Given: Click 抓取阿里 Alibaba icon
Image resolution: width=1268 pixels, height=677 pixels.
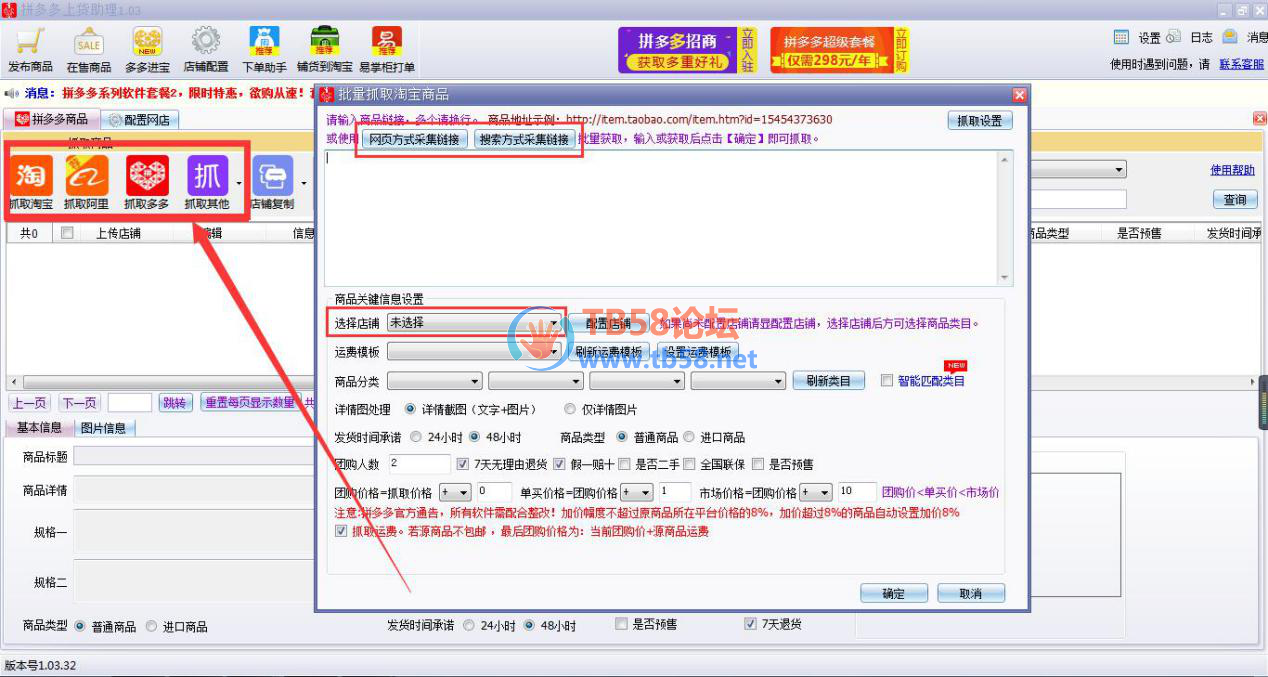Looking at the screenshot, I should [x=86, y=183].
